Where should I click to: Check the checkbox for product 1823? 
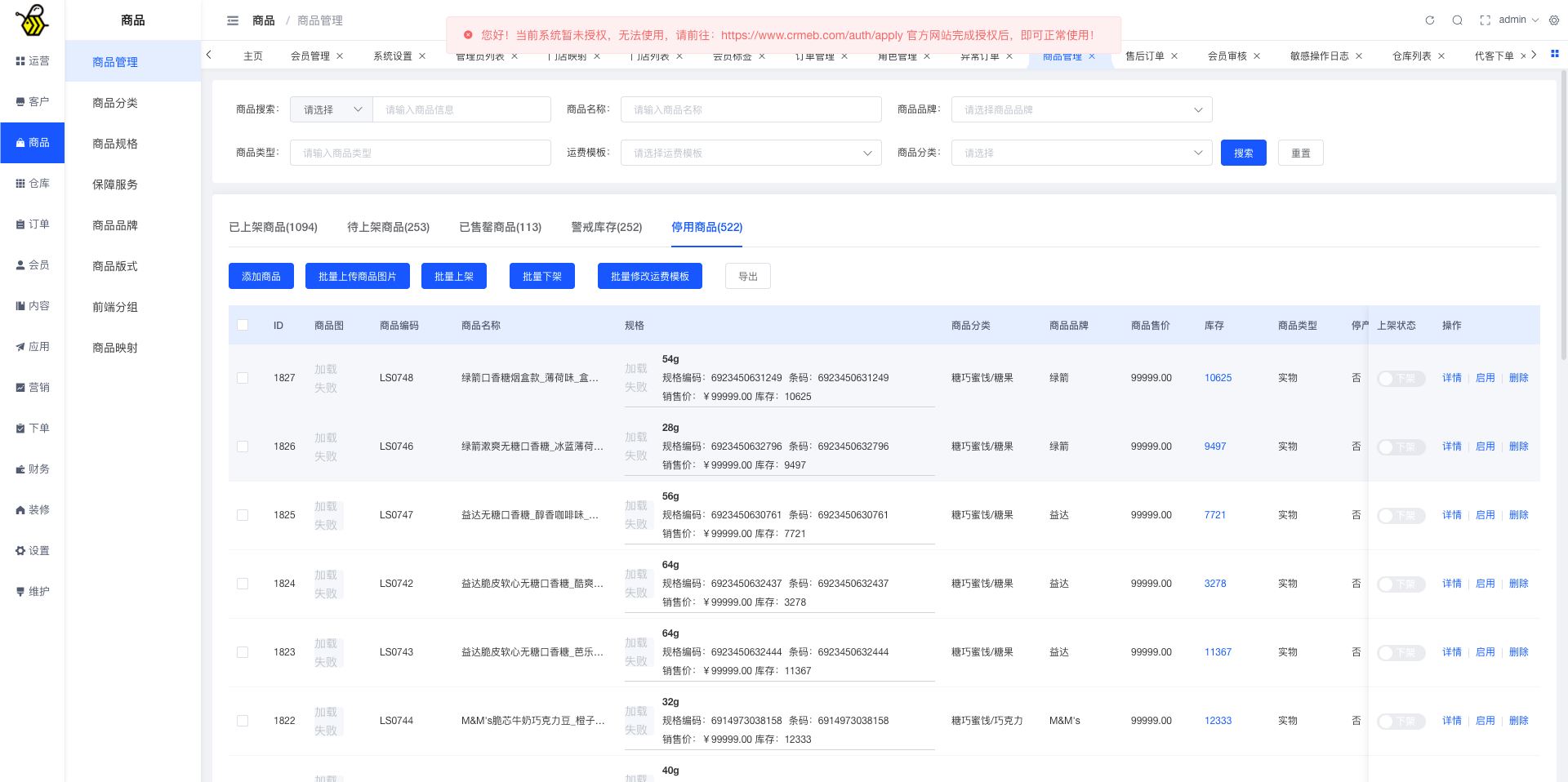(x=243, y=652)
